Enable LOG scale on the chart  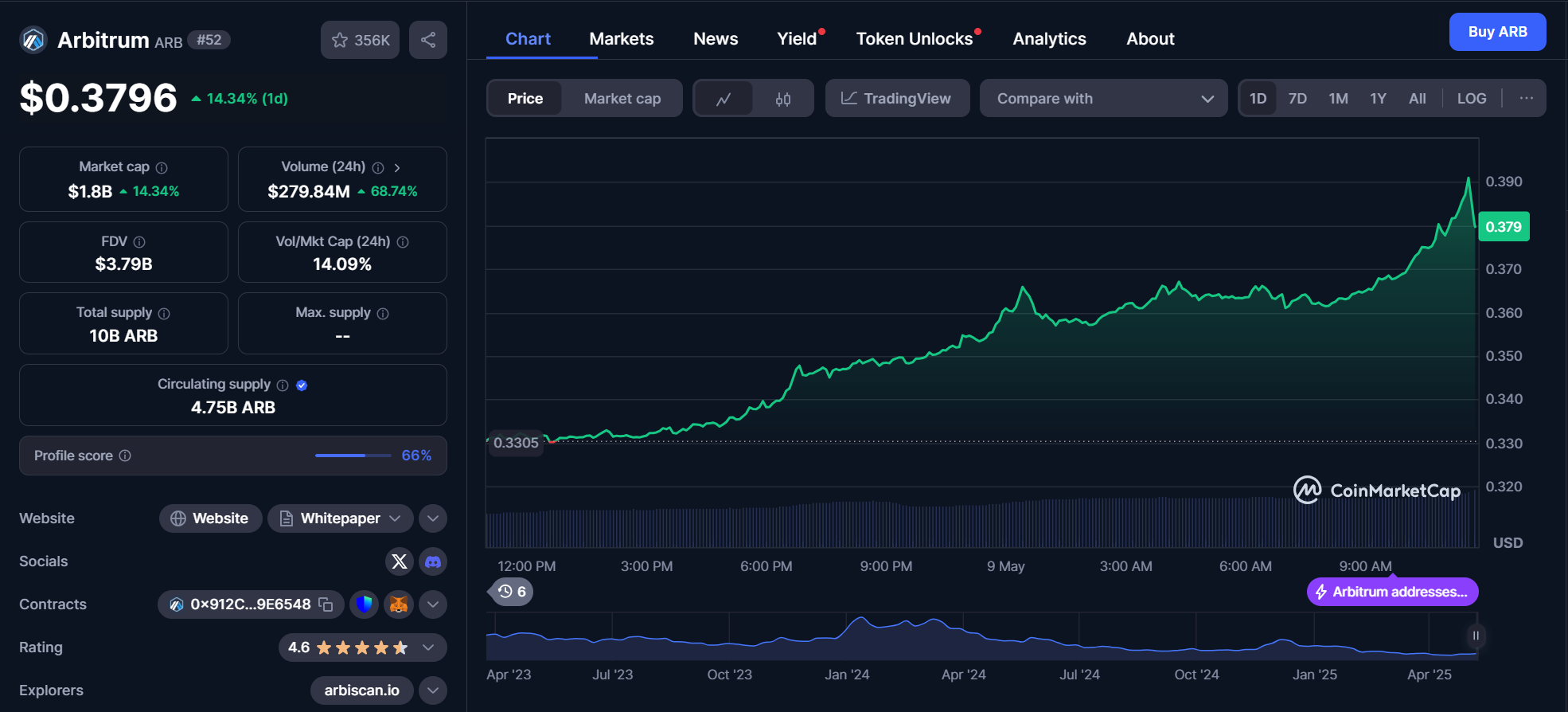coord(1471,99)
